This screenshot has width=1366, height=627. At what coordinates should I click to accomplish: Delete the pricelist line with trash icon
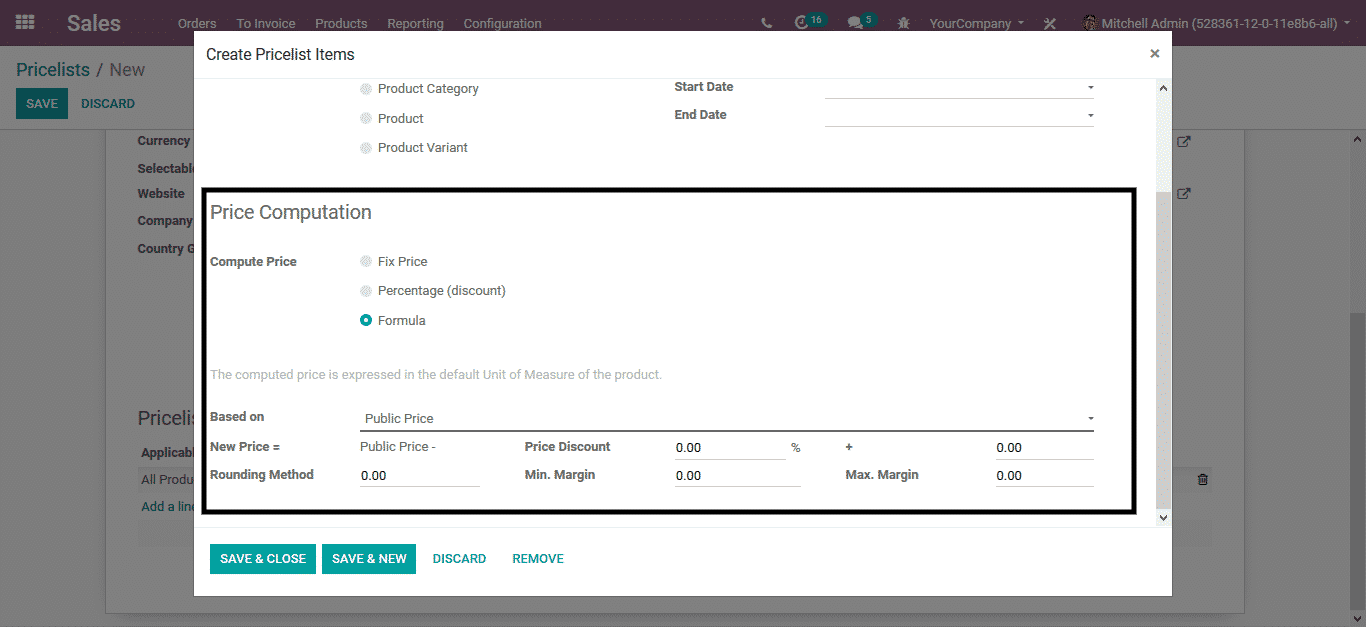coord(1202,480)
